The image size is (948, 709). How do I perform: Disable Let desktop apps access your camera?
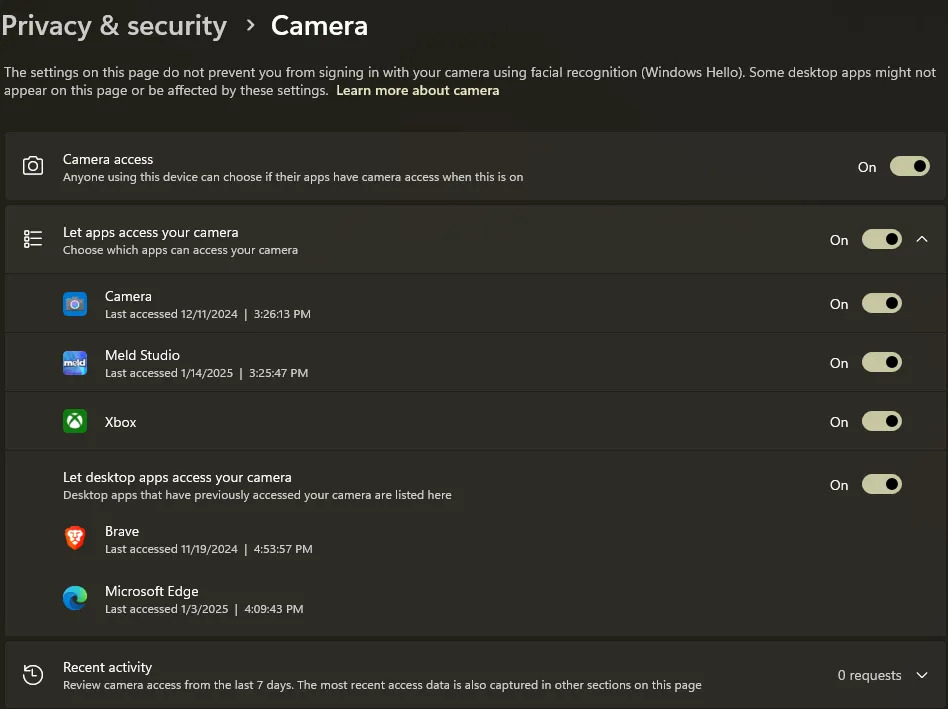point(881,484)
